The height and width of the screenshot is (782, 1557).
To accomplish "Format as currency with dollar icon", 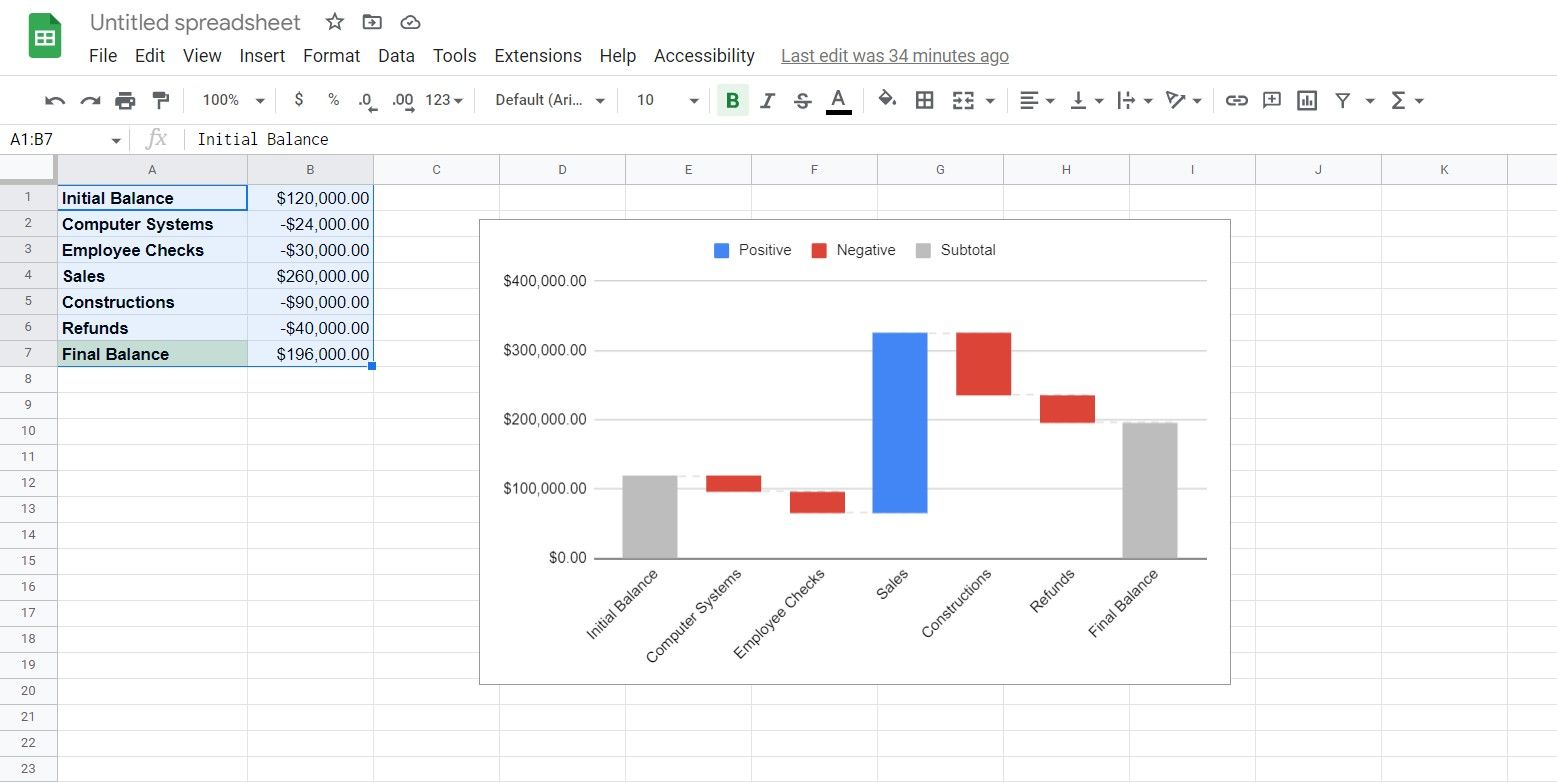I will (x=298, y=100).
